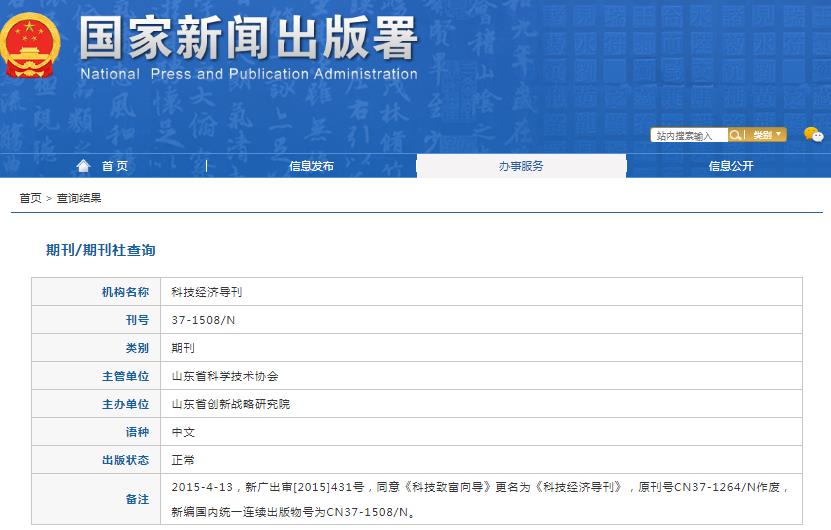Open the 信息发布 navigation tab
The width and height of the screenshot is (831, 530).
pyautogui.click(x=311, y=166)
